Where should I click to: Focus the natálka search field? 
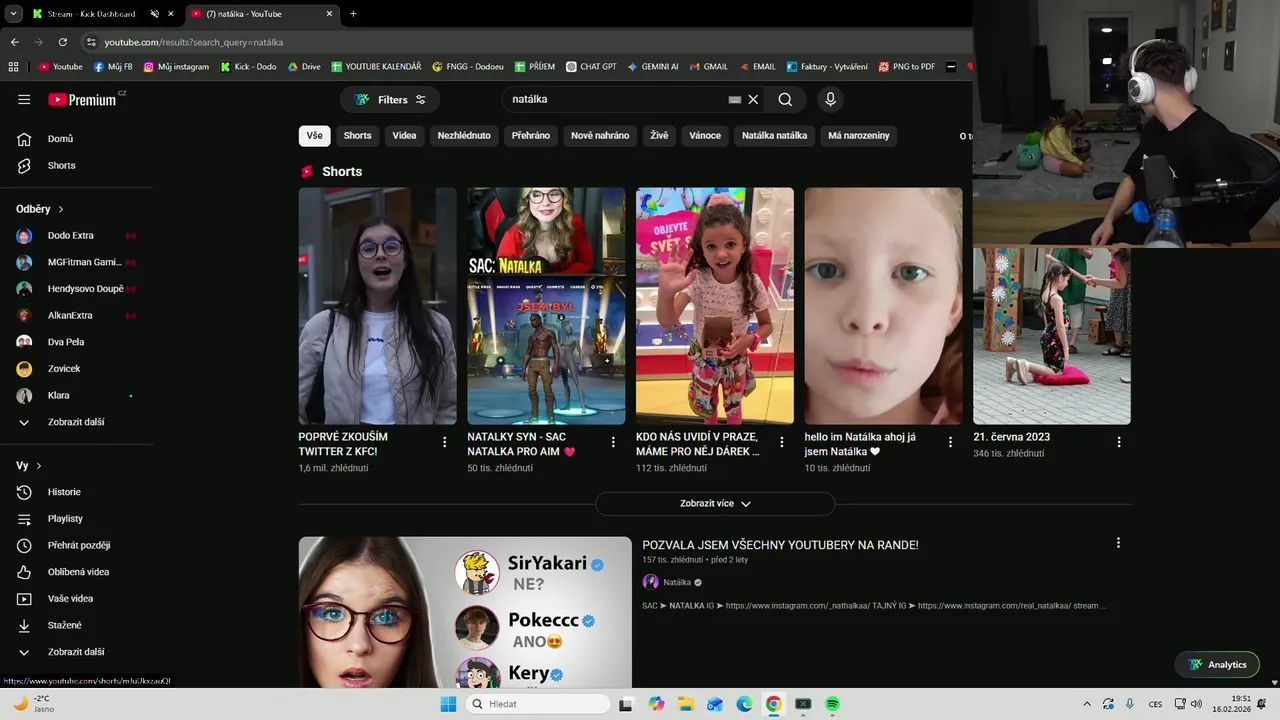pos(615,99)
